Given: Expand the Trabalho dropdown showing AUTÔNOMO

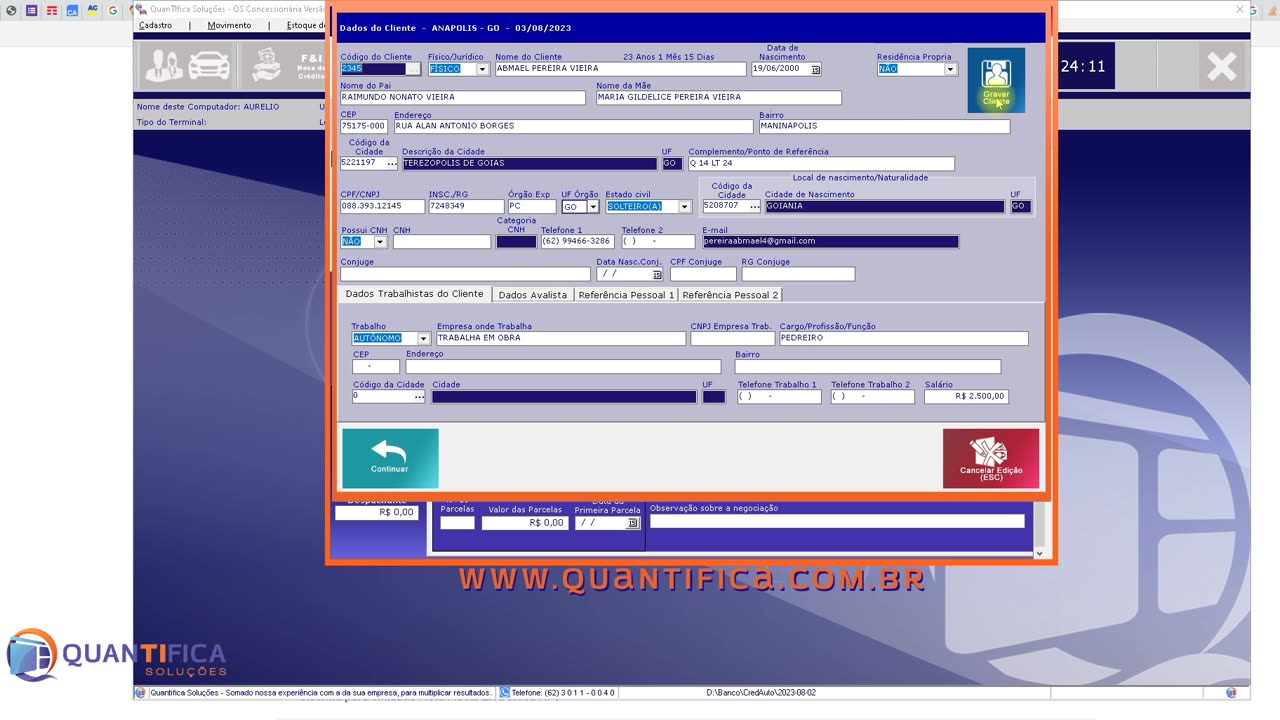Looking at the screenshot, I should 423,339.
